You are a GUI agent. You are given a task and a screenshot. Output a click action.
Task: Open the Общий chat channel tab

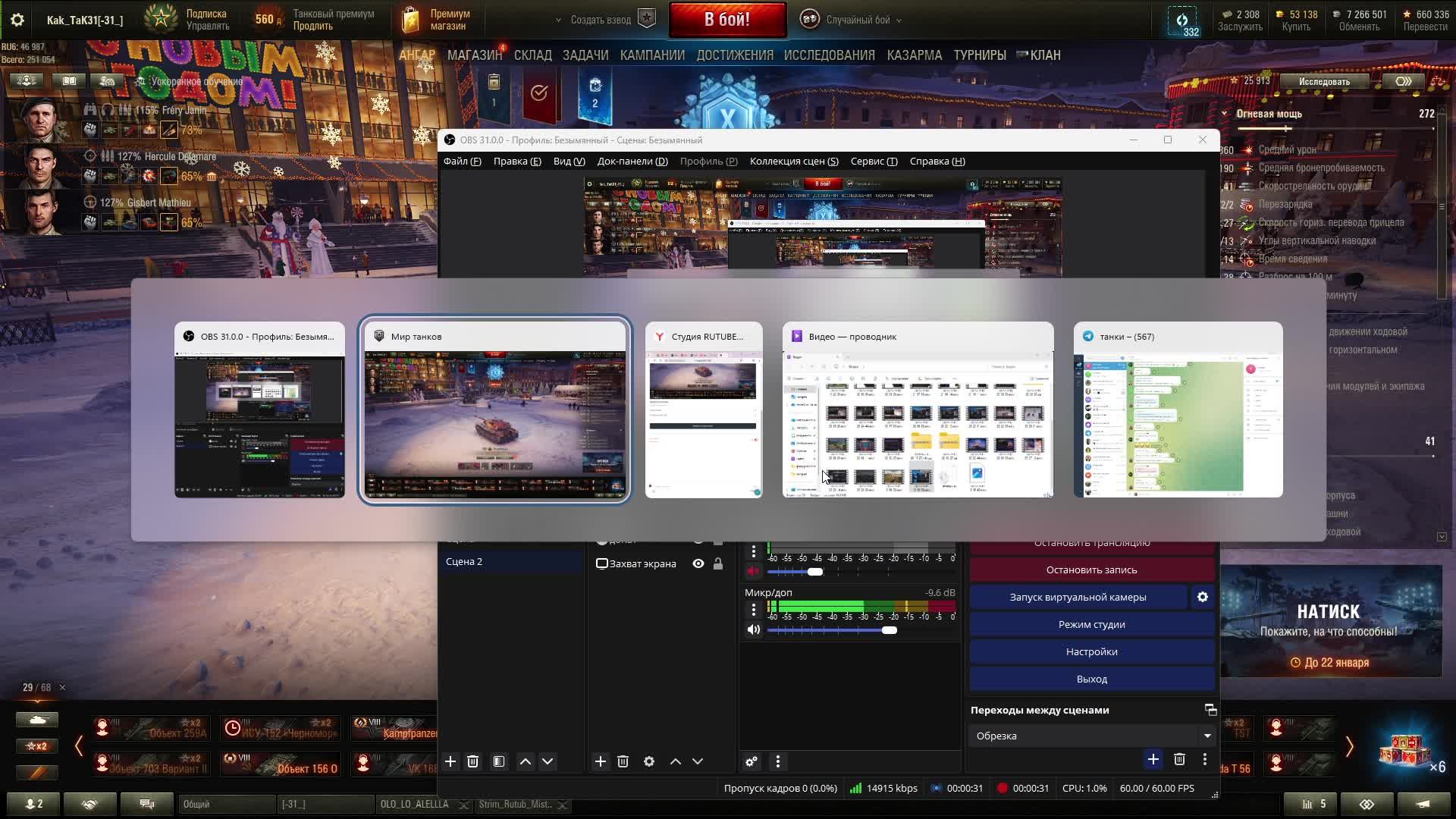coord(226,804)
